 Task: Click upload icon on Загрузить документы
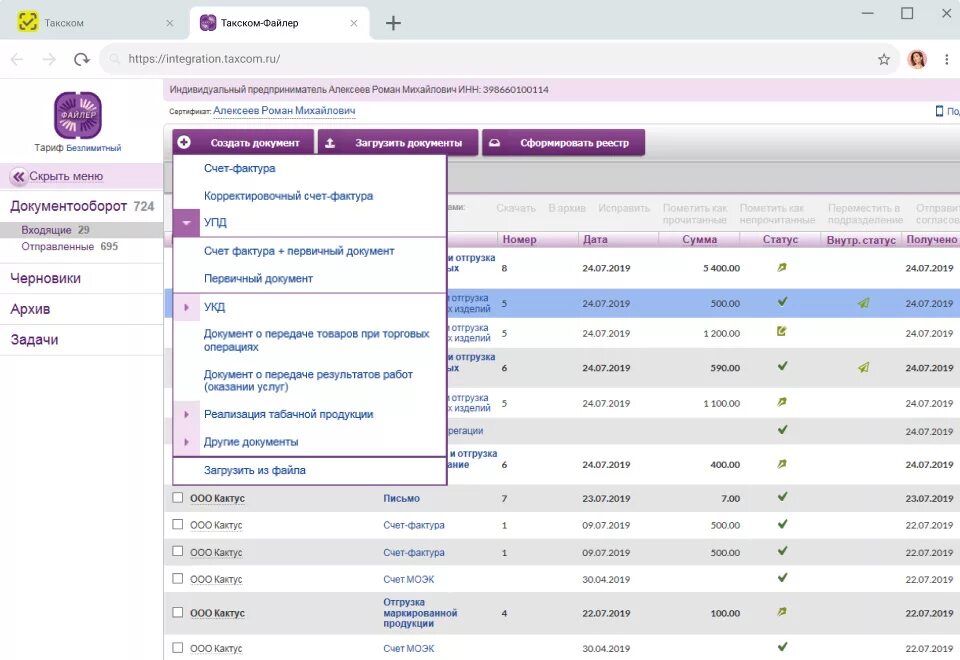coord(329,143)
